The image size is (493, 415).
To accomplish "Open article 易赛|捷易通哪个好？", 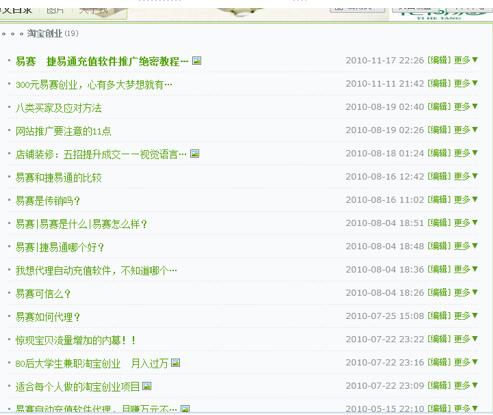I will [x=60, y=247].
